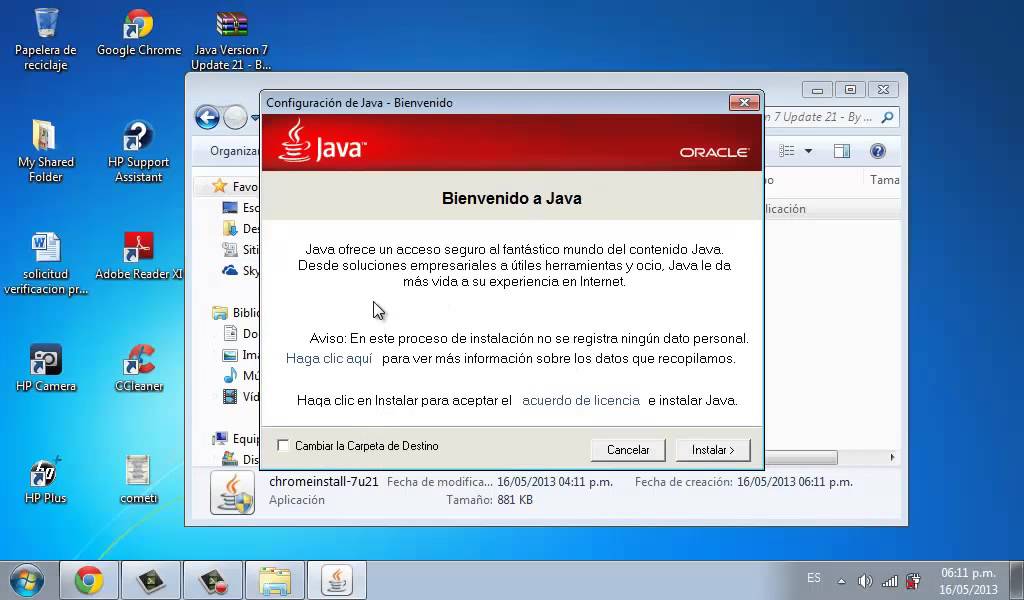The image size is (1024, 600).
Task: Open first recorder app in taskbar
Action: coord(151,580)
